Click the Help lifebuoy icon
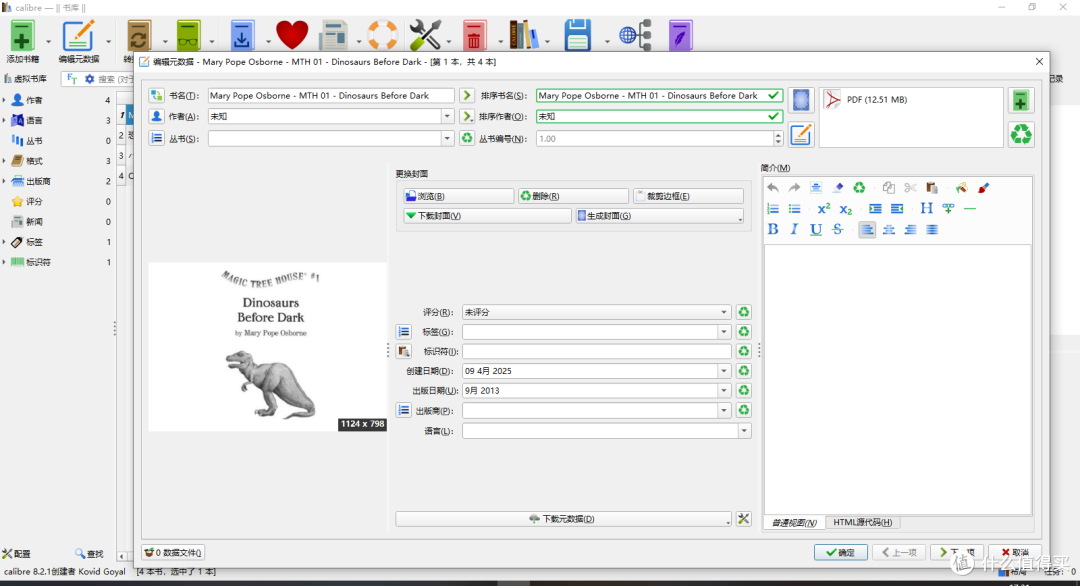This screenshot has width=1080, height=586. [382, 35]
